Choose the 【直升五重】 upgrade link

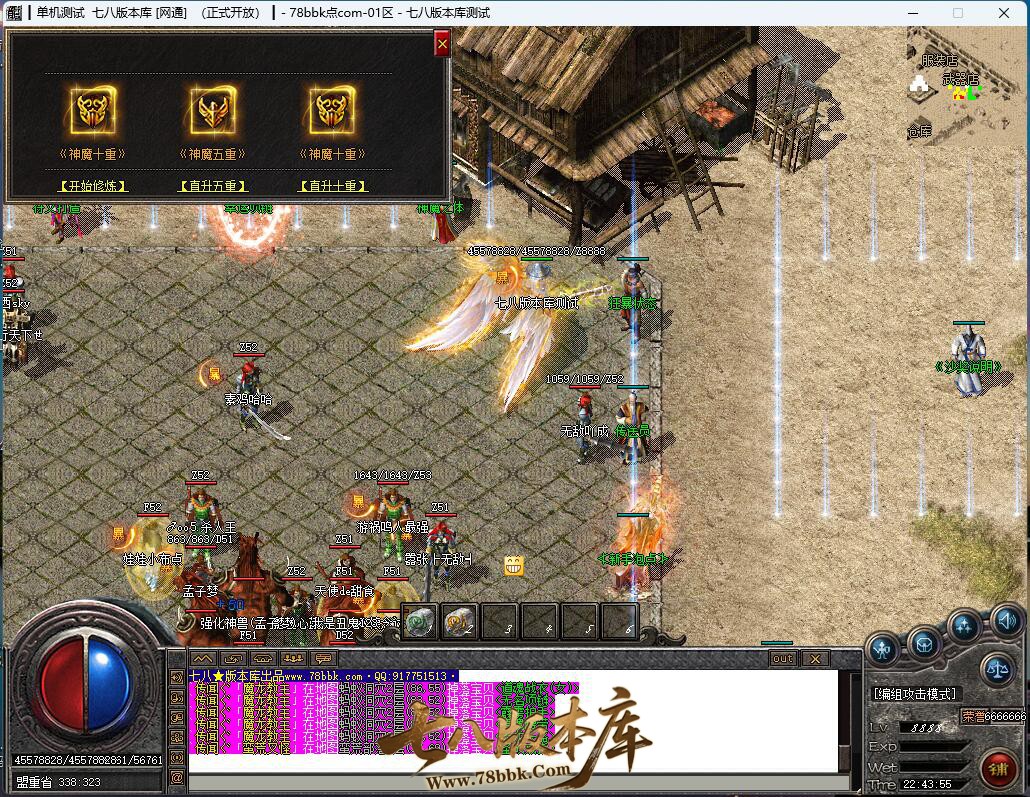[x=213, y=186]
